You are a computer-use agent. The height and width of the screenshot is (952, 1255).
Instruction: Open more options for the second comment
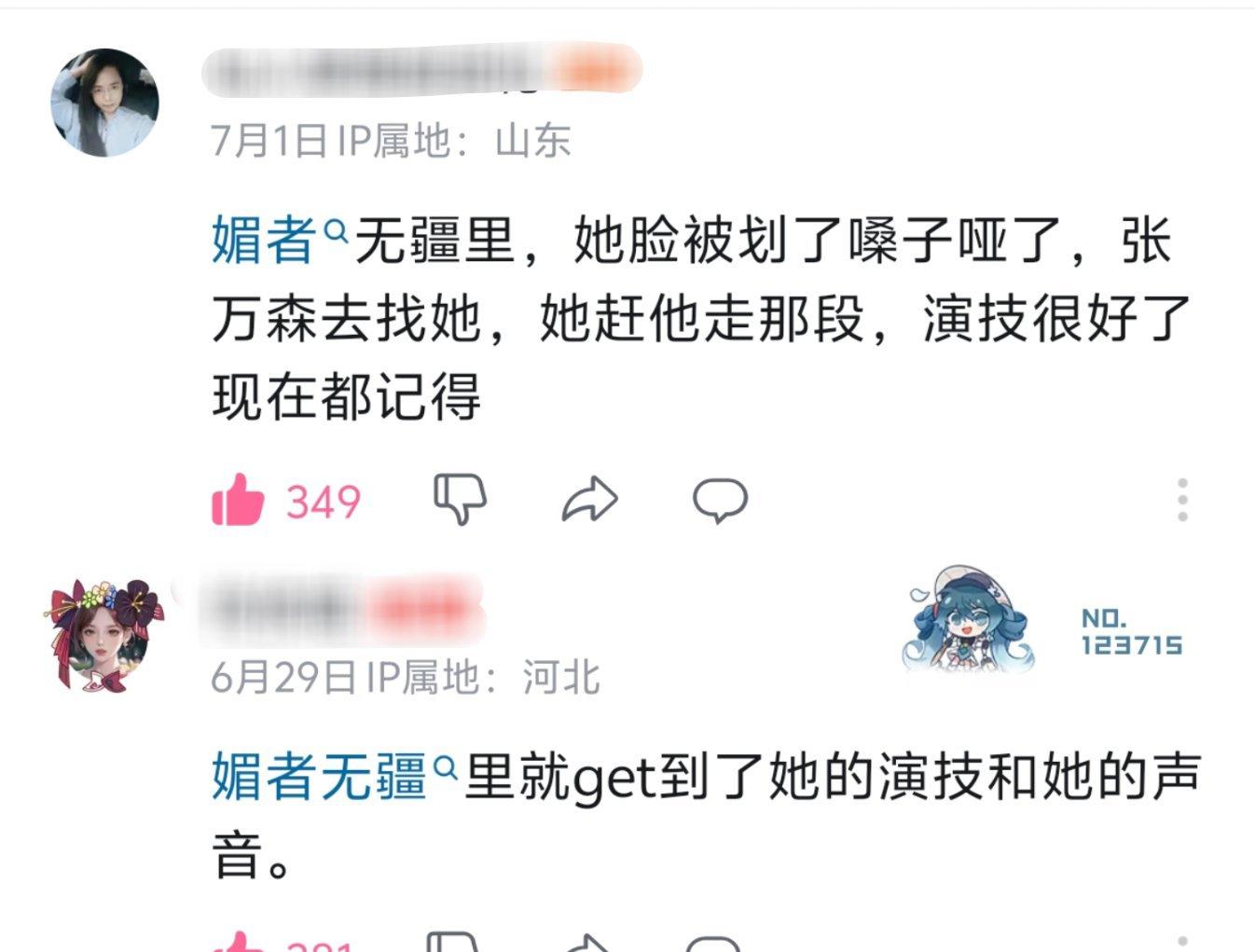1182,943
